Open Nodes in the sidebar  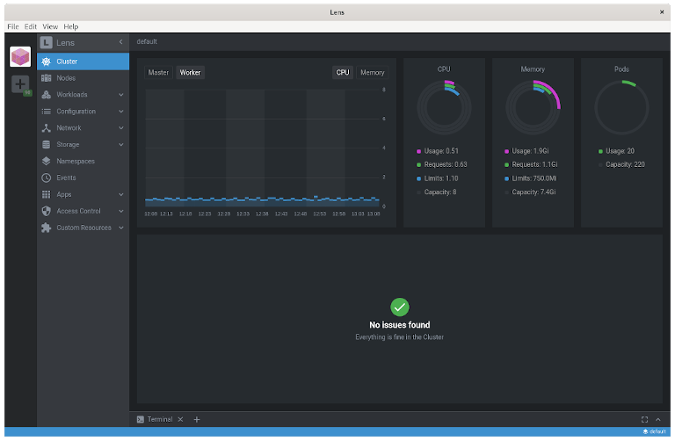pyautogui.click(x=66, y=78)
